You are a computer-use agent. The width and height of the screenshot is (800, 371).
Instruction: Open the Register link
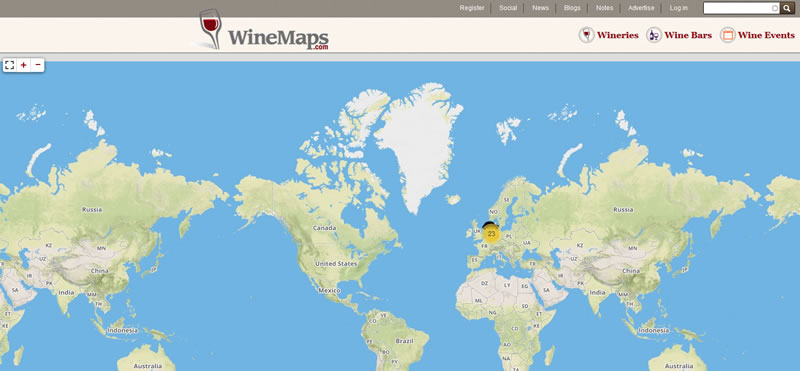472,8
